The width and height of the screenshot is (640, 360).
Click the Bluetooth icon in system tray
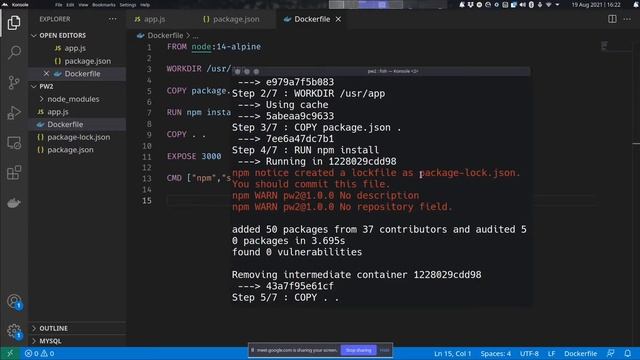point(531,5)
